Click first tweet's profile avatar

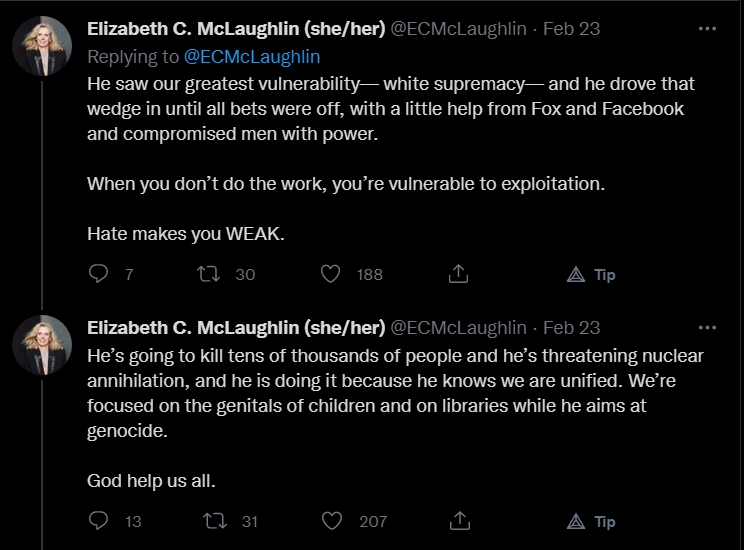point(42,46)
